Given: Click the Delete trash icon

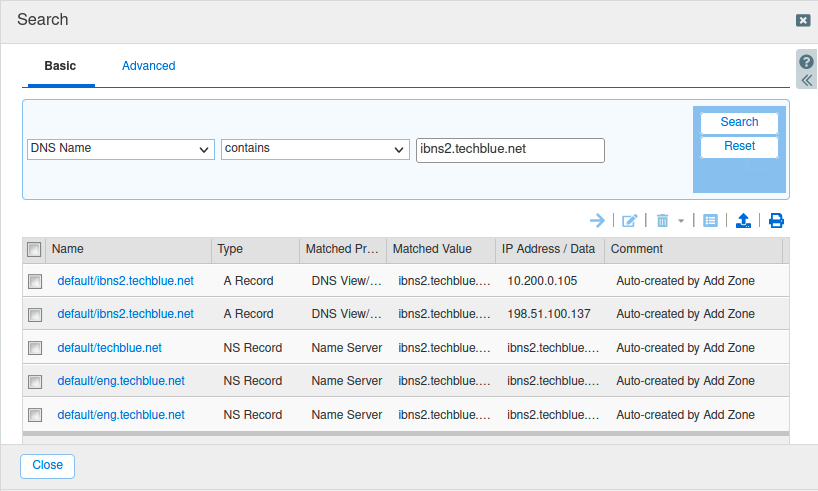Looking at the screenshot, I should [x=662, y=221].
